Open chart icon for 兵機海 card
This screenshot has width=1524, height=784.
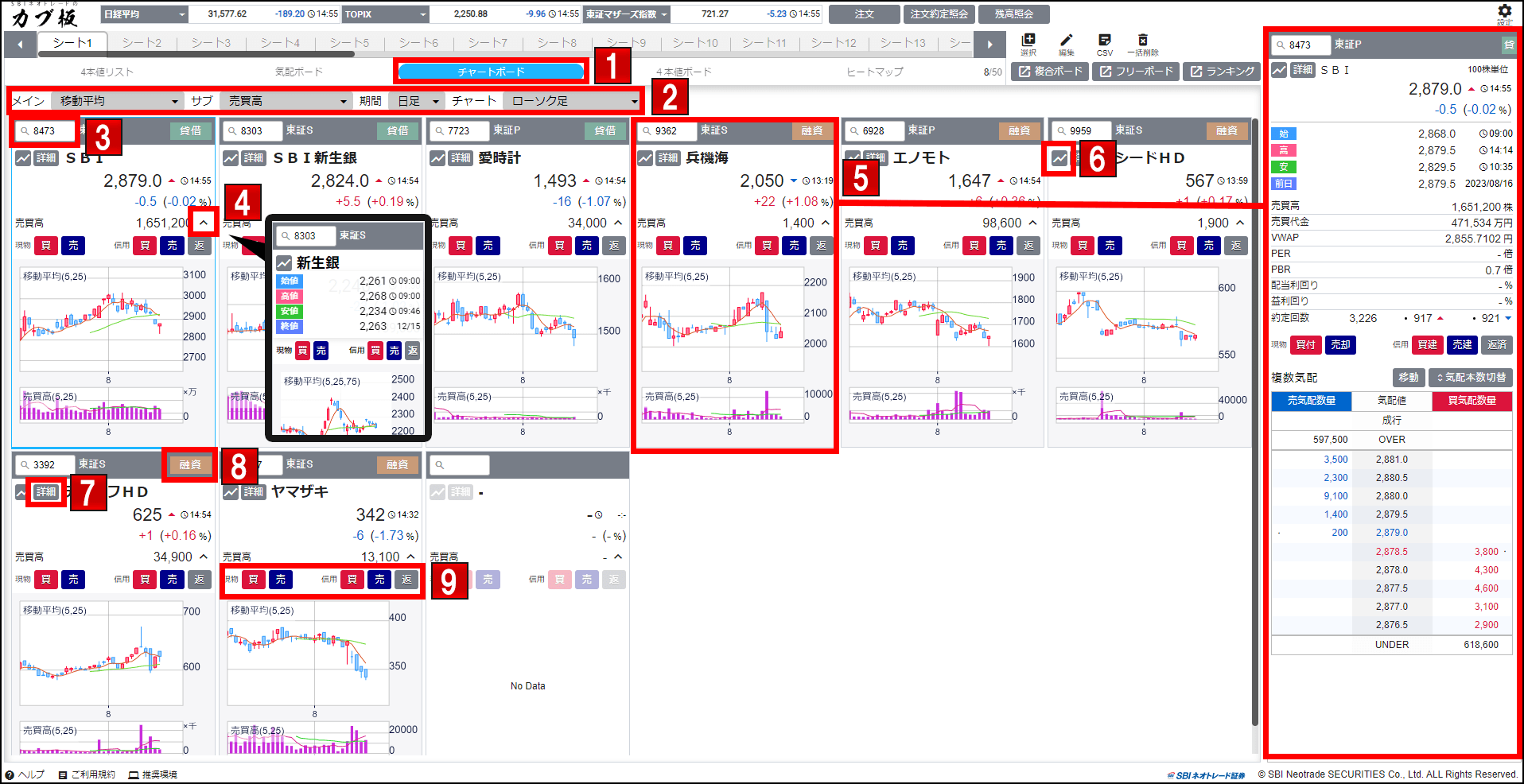[x=645, y=158]
